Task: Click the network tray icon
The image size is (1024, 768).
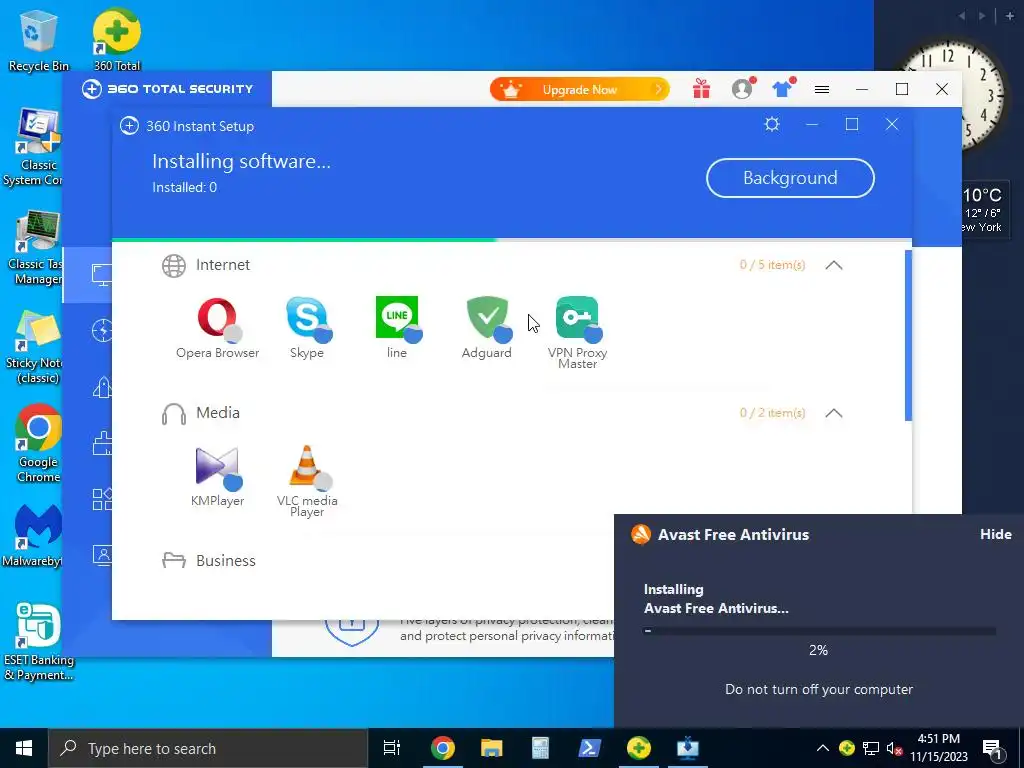Action: tap(871, 748)
